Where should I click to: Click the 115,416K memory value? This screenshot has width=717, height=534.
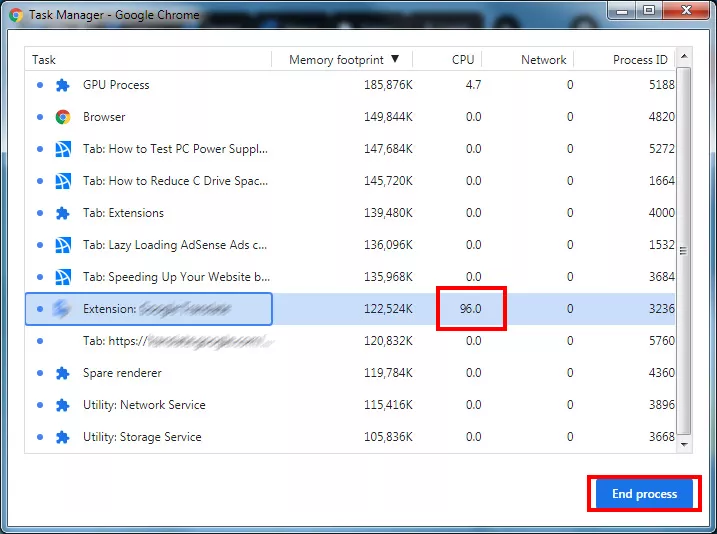click(388, 405)
